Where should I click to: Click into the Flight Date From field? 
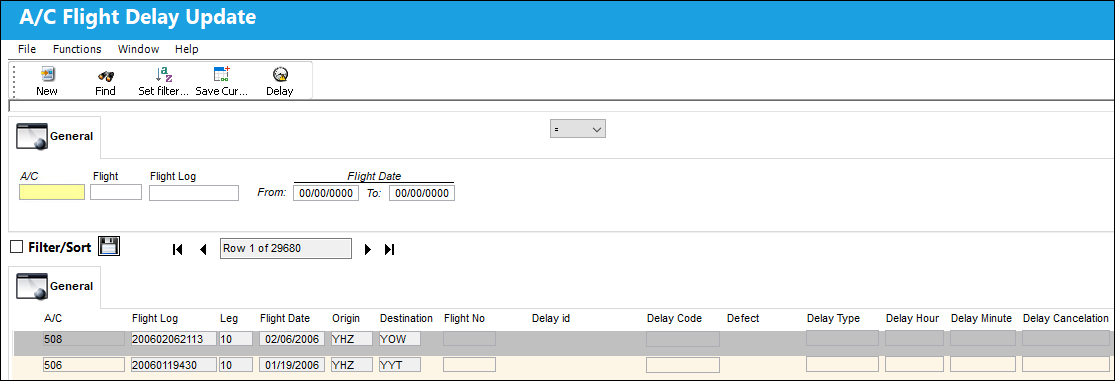tap(326, 193)
